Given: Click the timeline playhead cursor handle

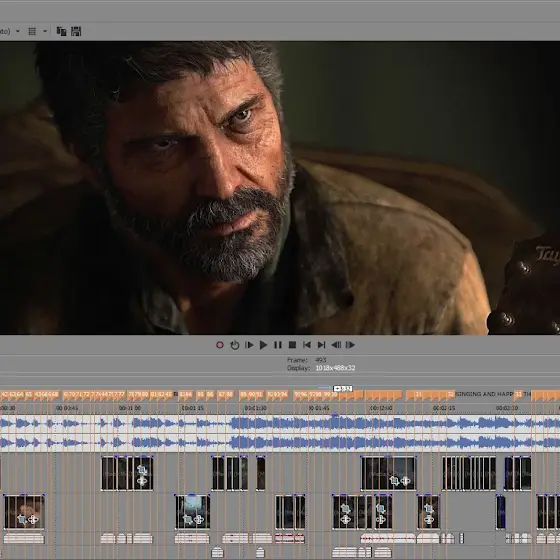Looking at the screenshot, I should 342,389.
